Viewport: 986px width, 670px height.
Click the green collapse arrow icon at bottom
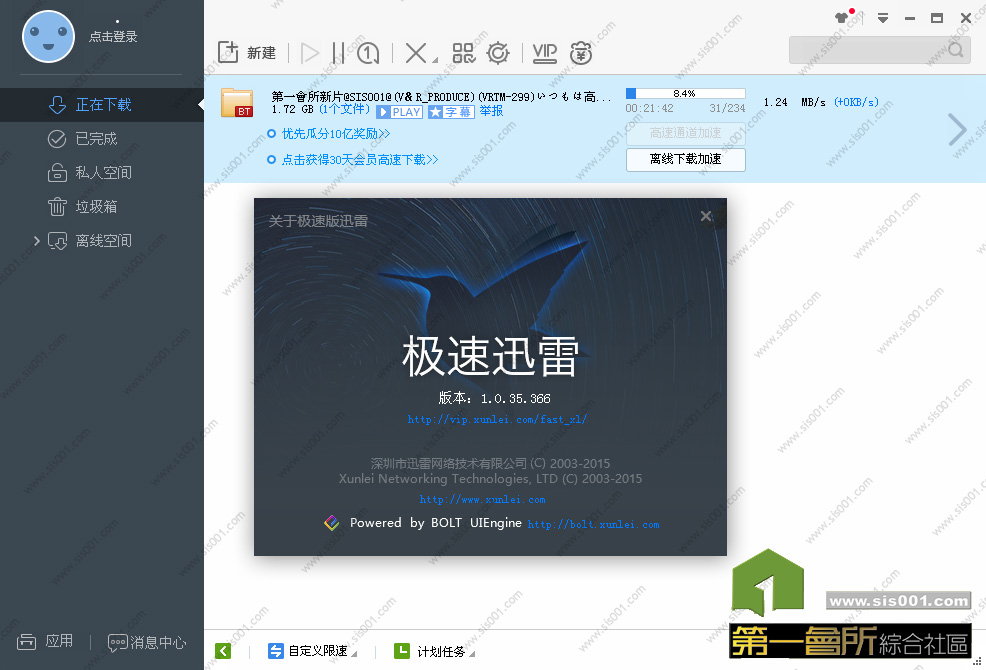pyautogui.click(x=223, y=650)
